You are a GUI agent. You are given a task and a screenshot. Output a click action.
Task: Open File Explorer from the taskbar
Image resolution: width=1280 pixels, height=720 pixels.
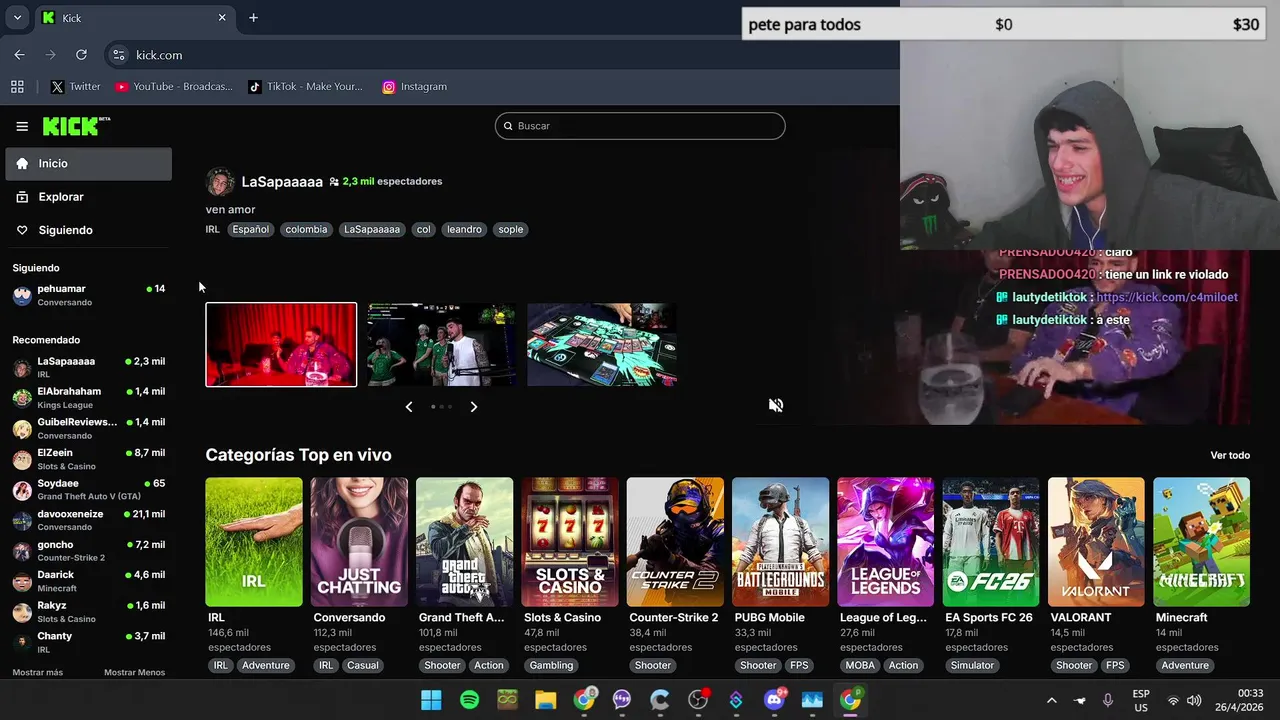(x=545, y=700)
